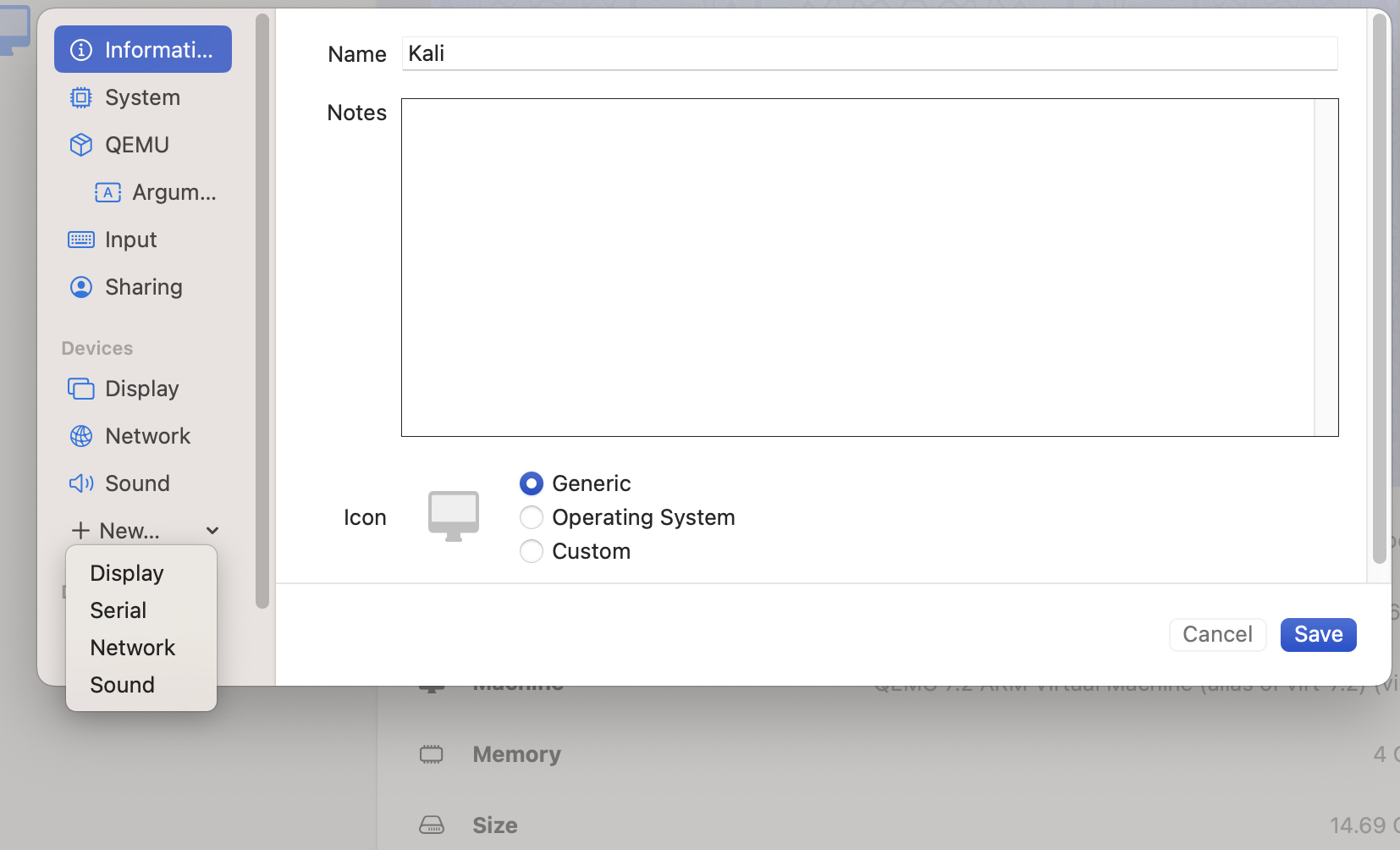Open Network device globe icon in sidebar
The width and height of the screenshot is (1400, 850).
tap(81, 437)
